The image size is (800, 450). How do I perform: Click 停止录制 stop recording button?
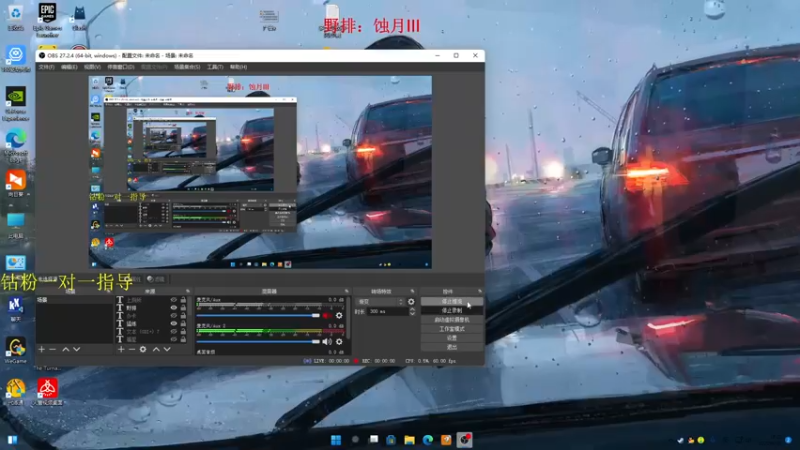pos(452,311)
